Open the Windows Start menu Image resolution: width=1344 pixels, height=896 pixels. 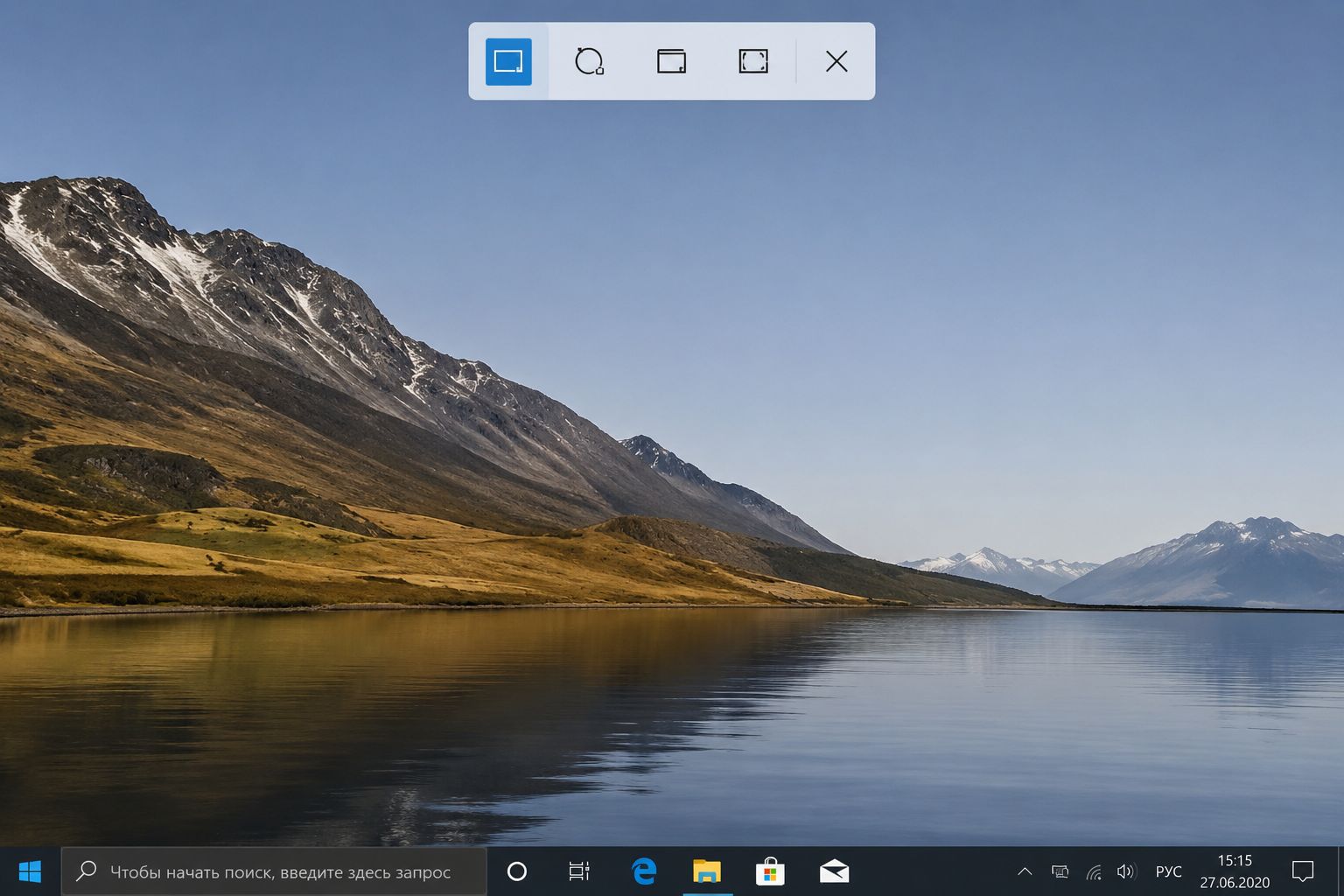click(x=30, y=871)
